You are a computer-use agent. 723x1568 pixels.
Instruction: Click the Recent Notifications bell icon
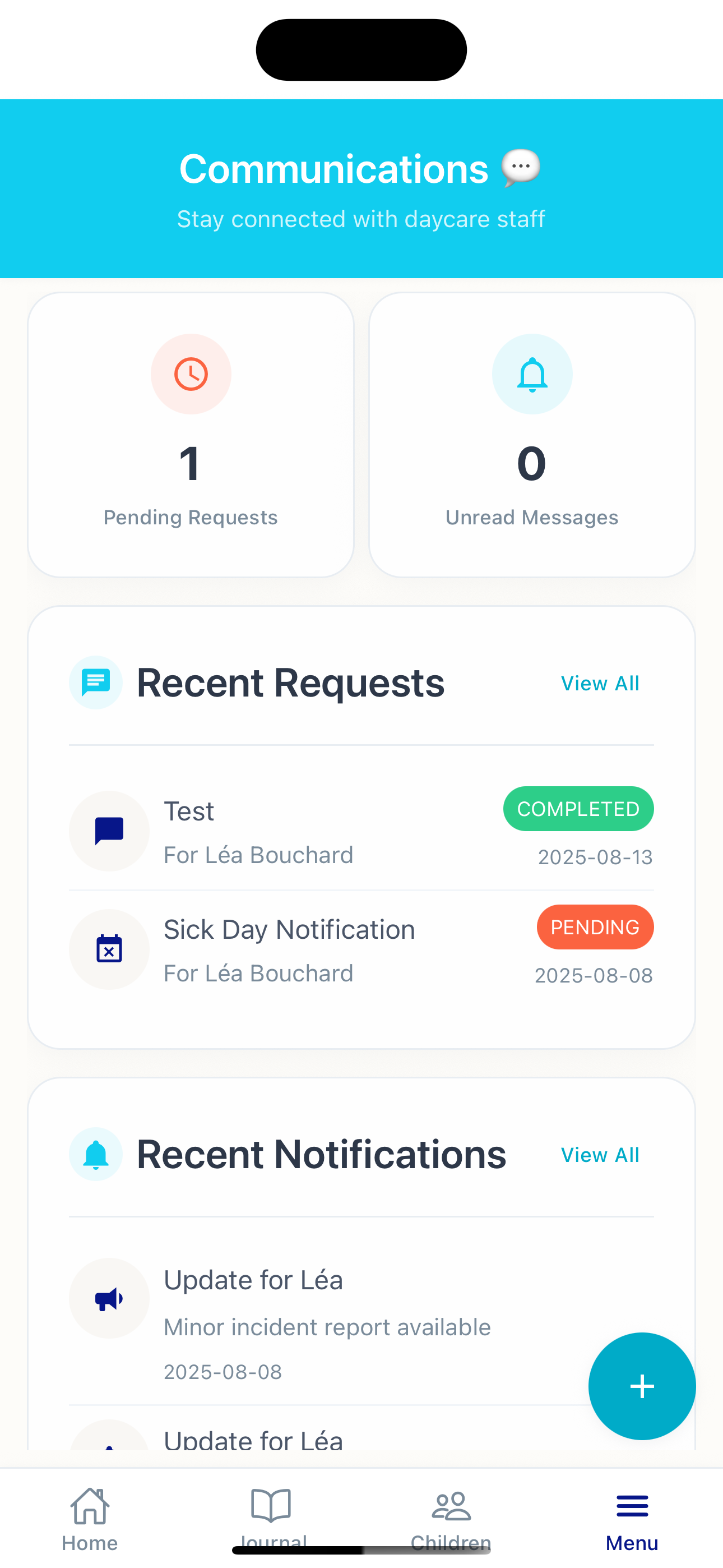pyautogui.click(x=95, y=1154)
